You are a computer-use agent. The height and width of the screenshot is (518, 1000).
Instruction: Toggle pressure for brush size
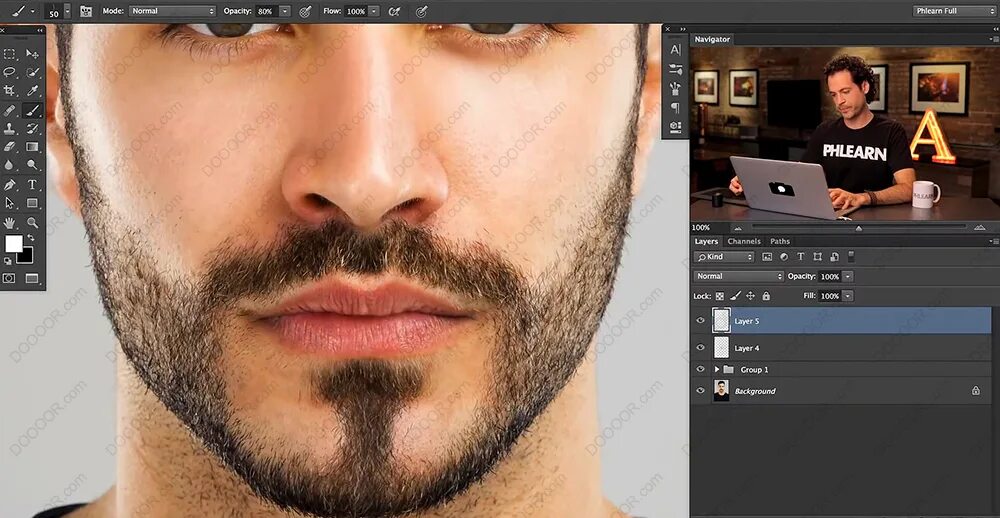[x=422, y=11]
